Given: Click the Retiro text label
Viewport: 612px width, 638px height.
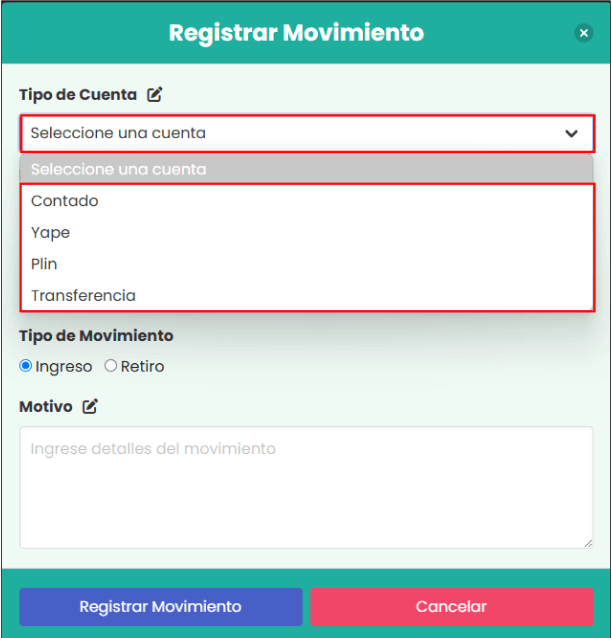Looking at the screenshot, I should 142,367.
